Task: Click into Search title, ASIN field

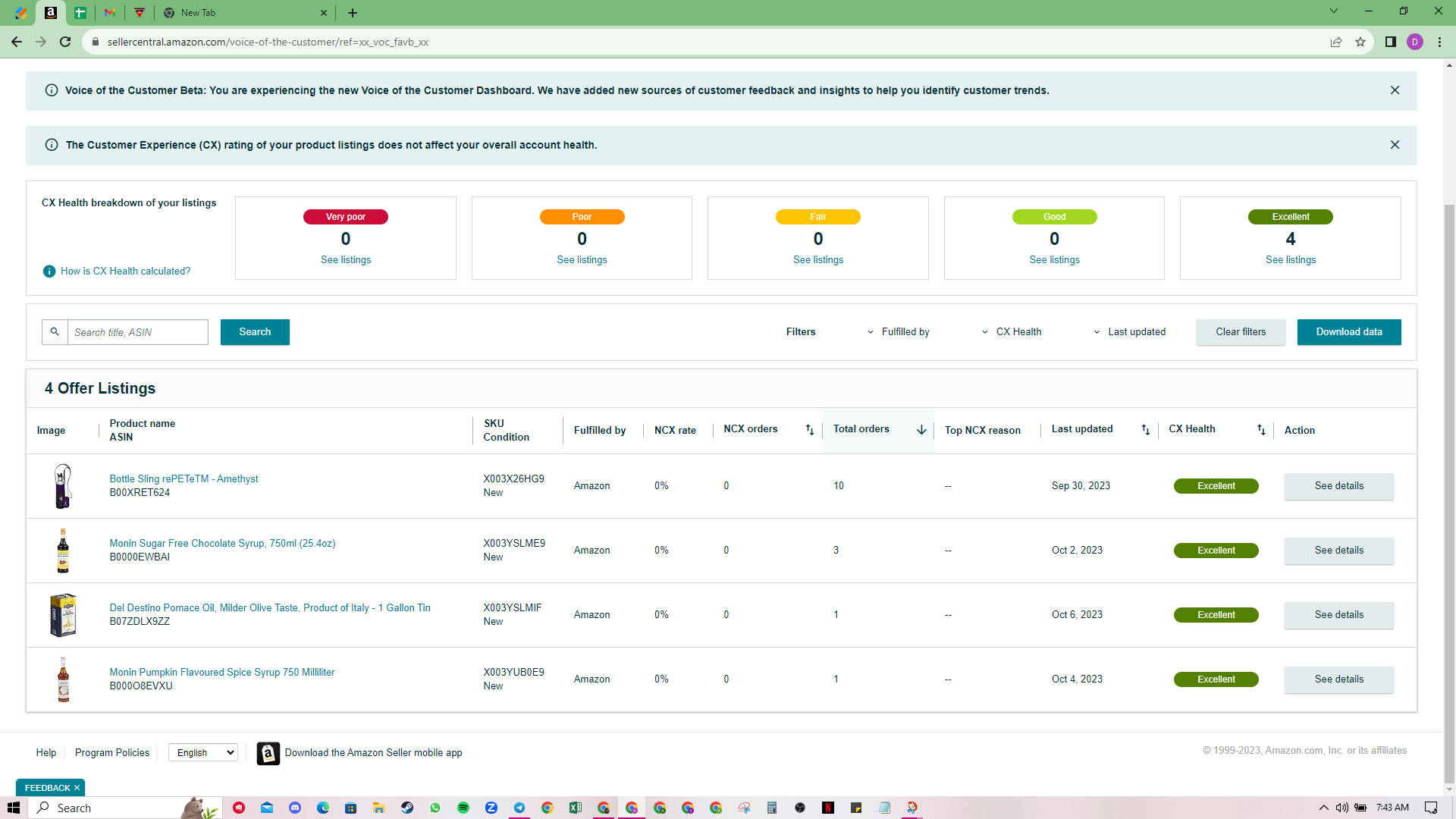Action: [138, 332]
